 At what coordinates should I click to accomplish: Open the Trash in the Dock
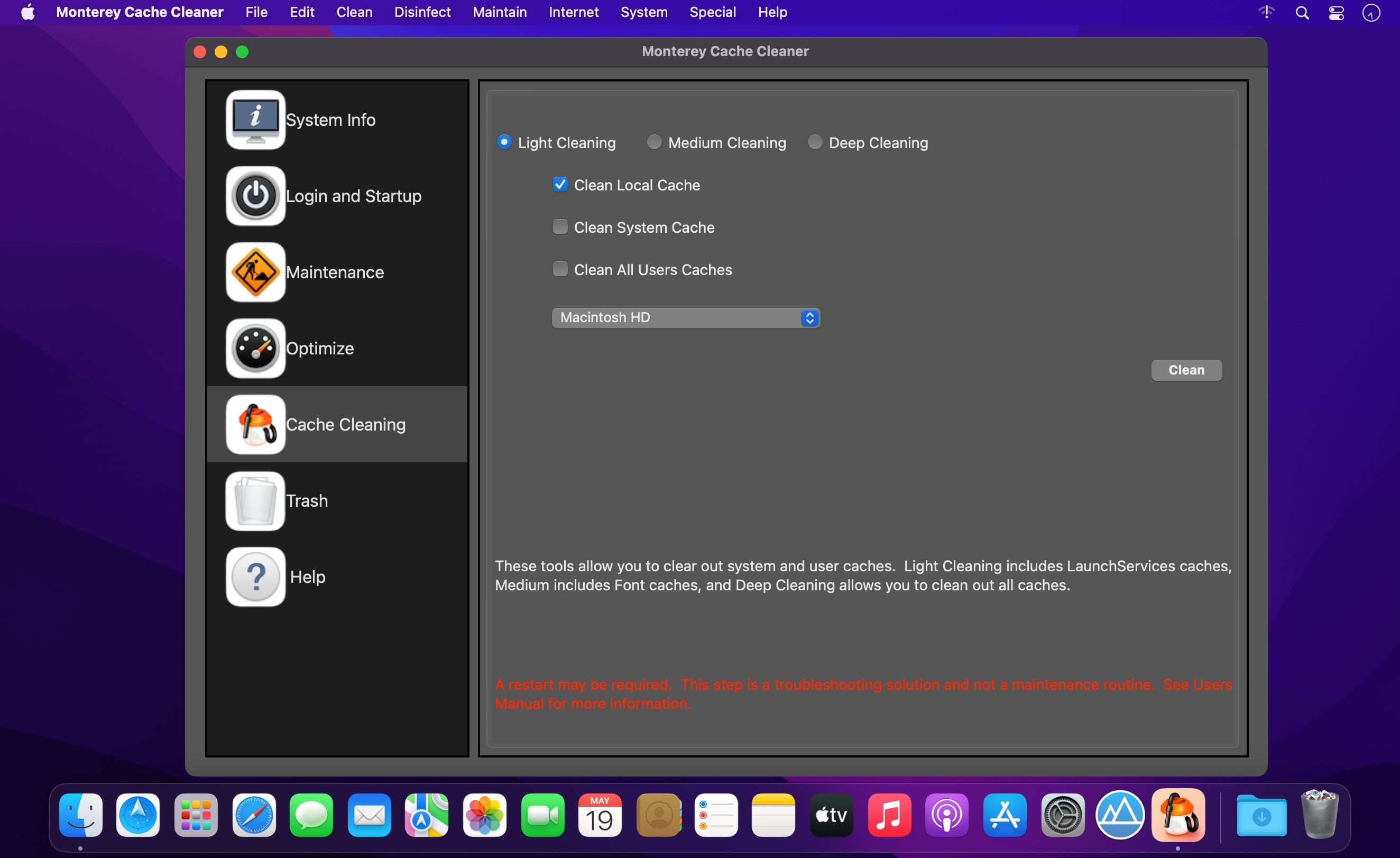pos(1319,815)
